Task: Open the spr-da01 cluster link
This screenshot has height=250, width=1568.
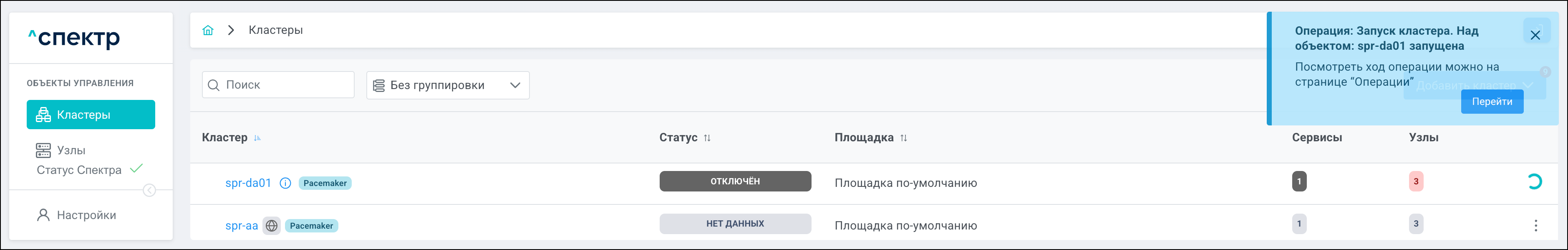Action: 248,183
